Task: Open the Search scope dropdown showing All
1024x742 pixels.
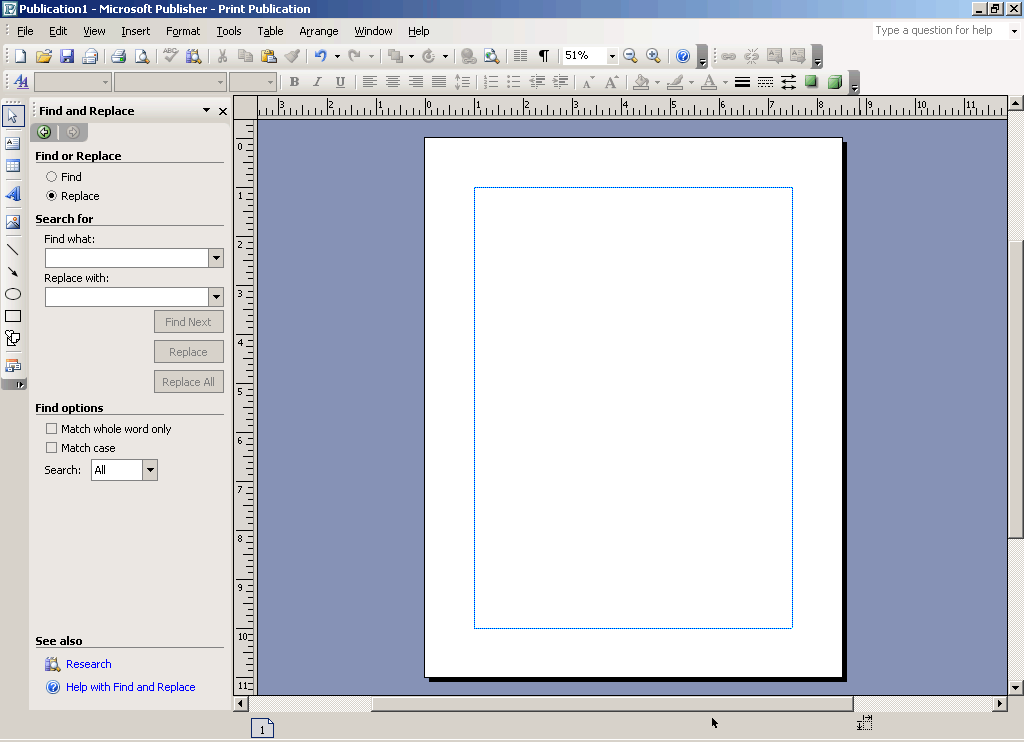Action: pos(150,470)
